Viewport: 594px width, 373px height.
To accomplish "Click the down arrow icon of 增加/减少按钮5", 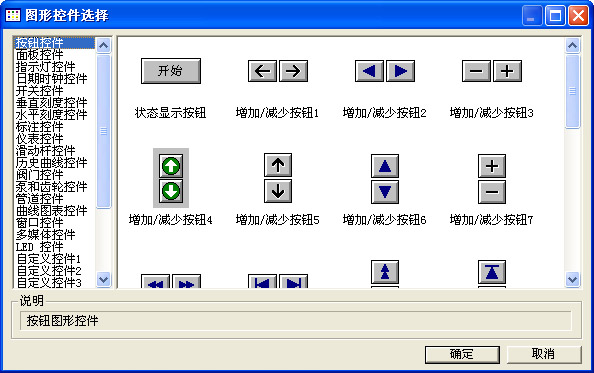I will point(278,191).
